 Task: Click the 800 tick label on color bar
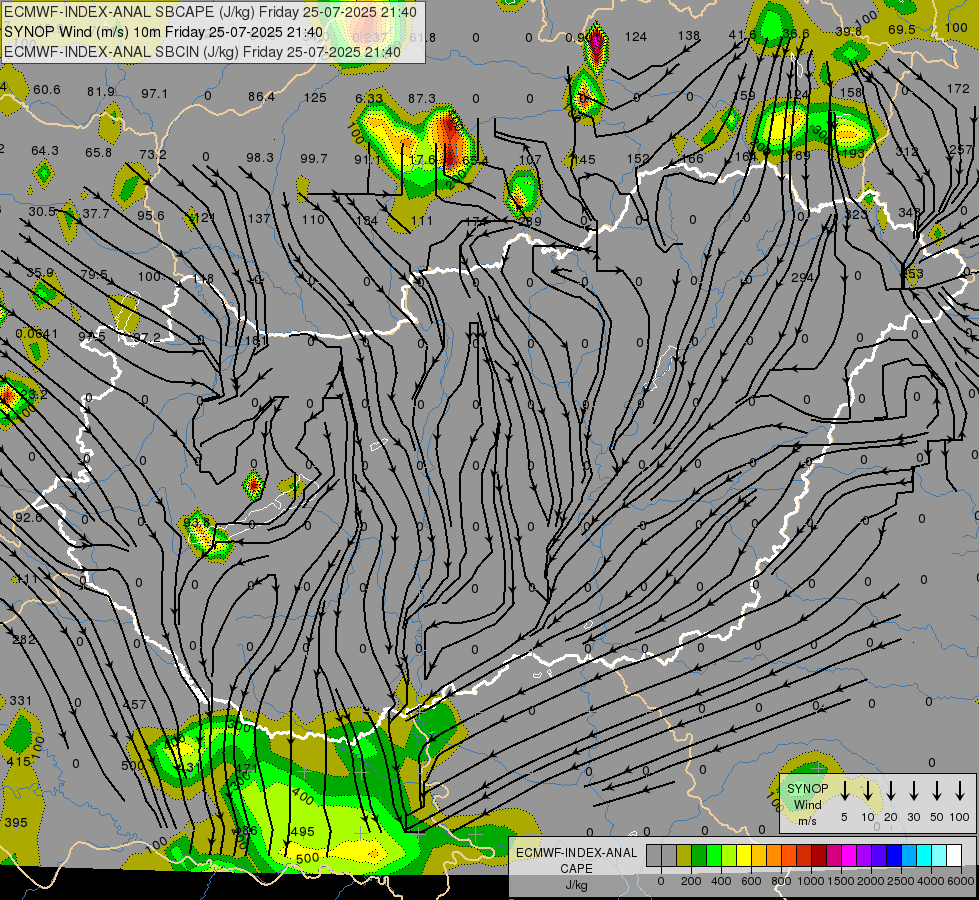coord(781,881)
